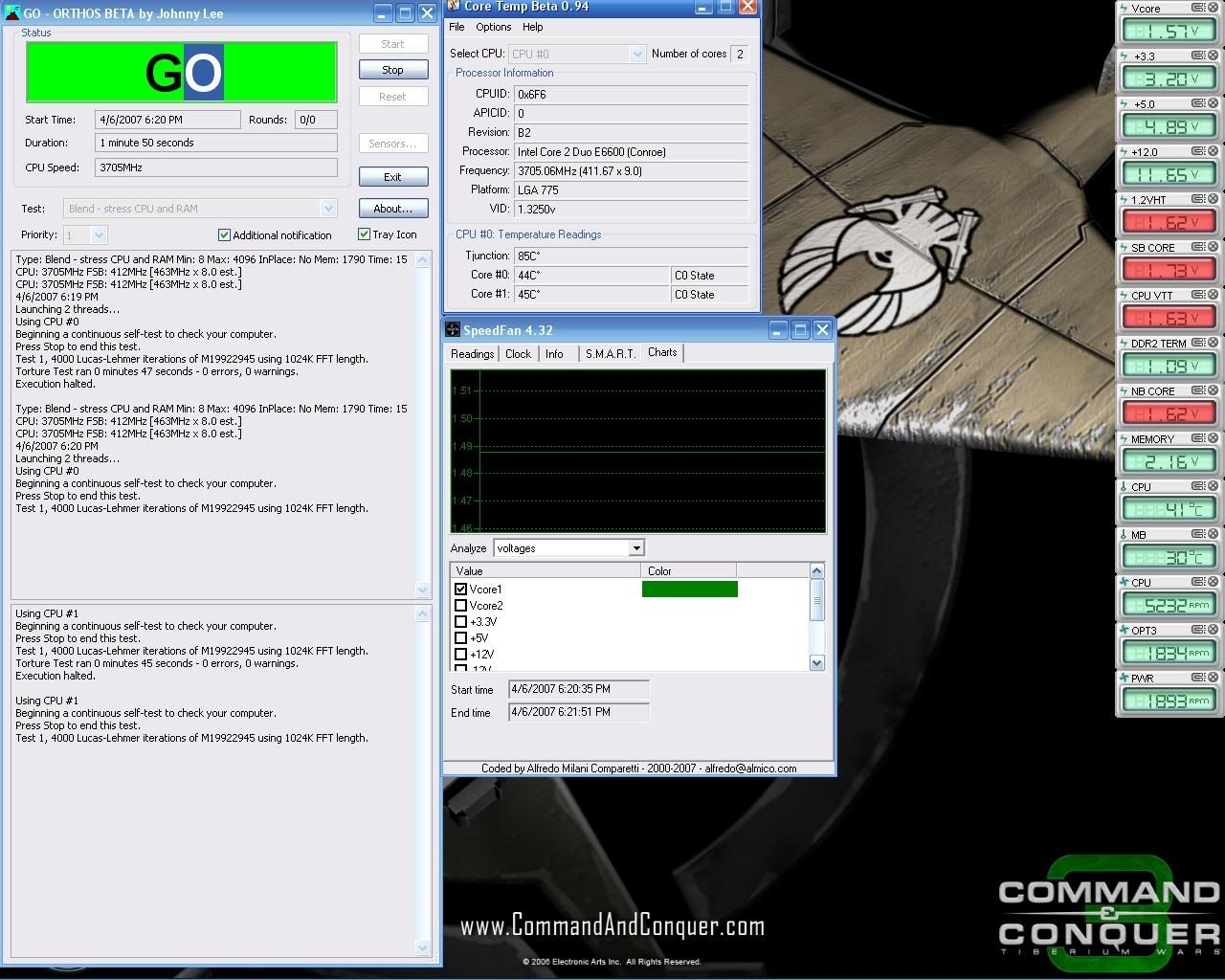Open Core Temp Help menu
This screenshot has height=980, width=1225.
tap(533, 27)
